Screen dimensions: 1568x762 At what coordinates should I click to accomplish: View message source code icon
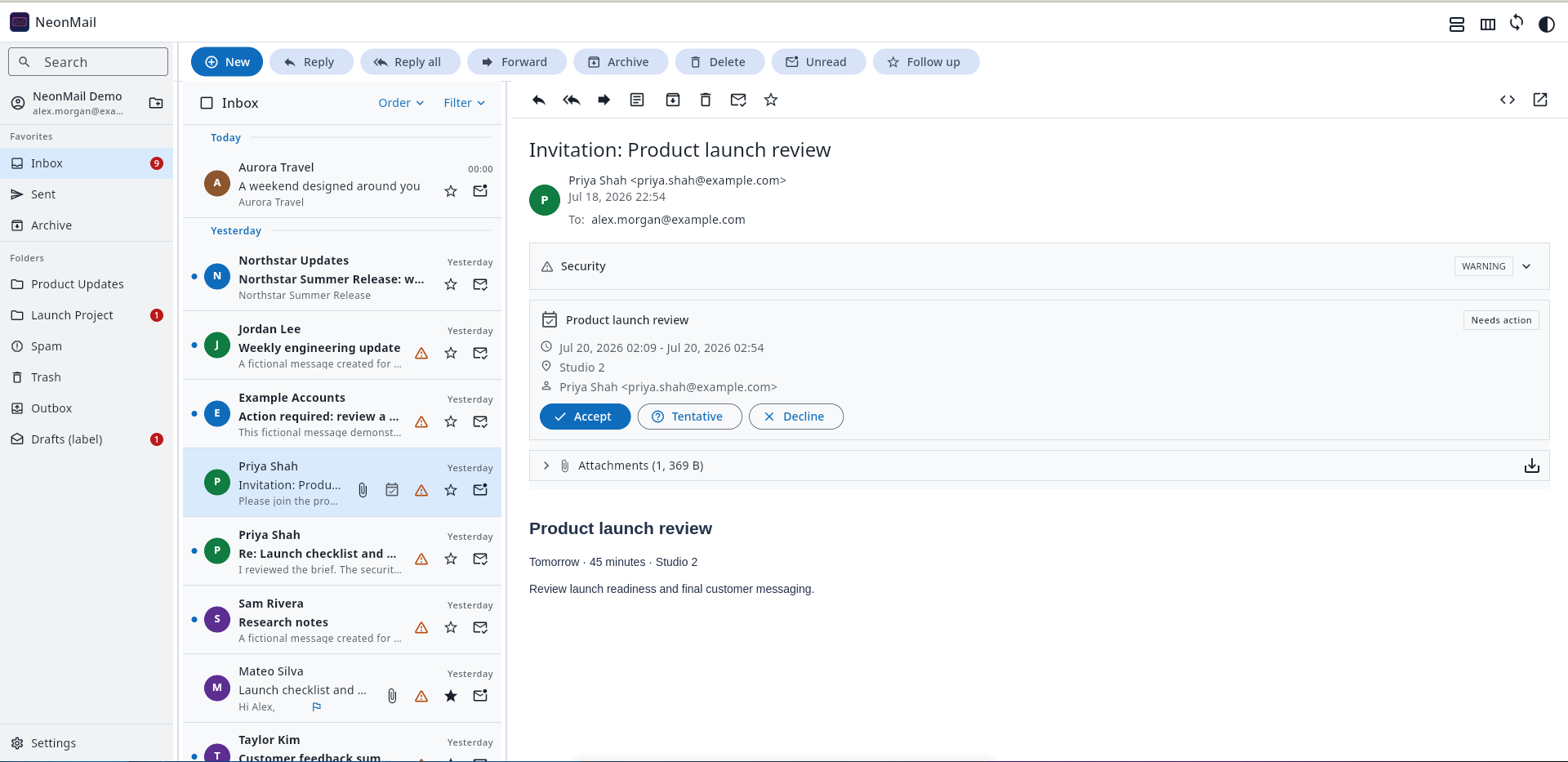(x=1508, y=100)
